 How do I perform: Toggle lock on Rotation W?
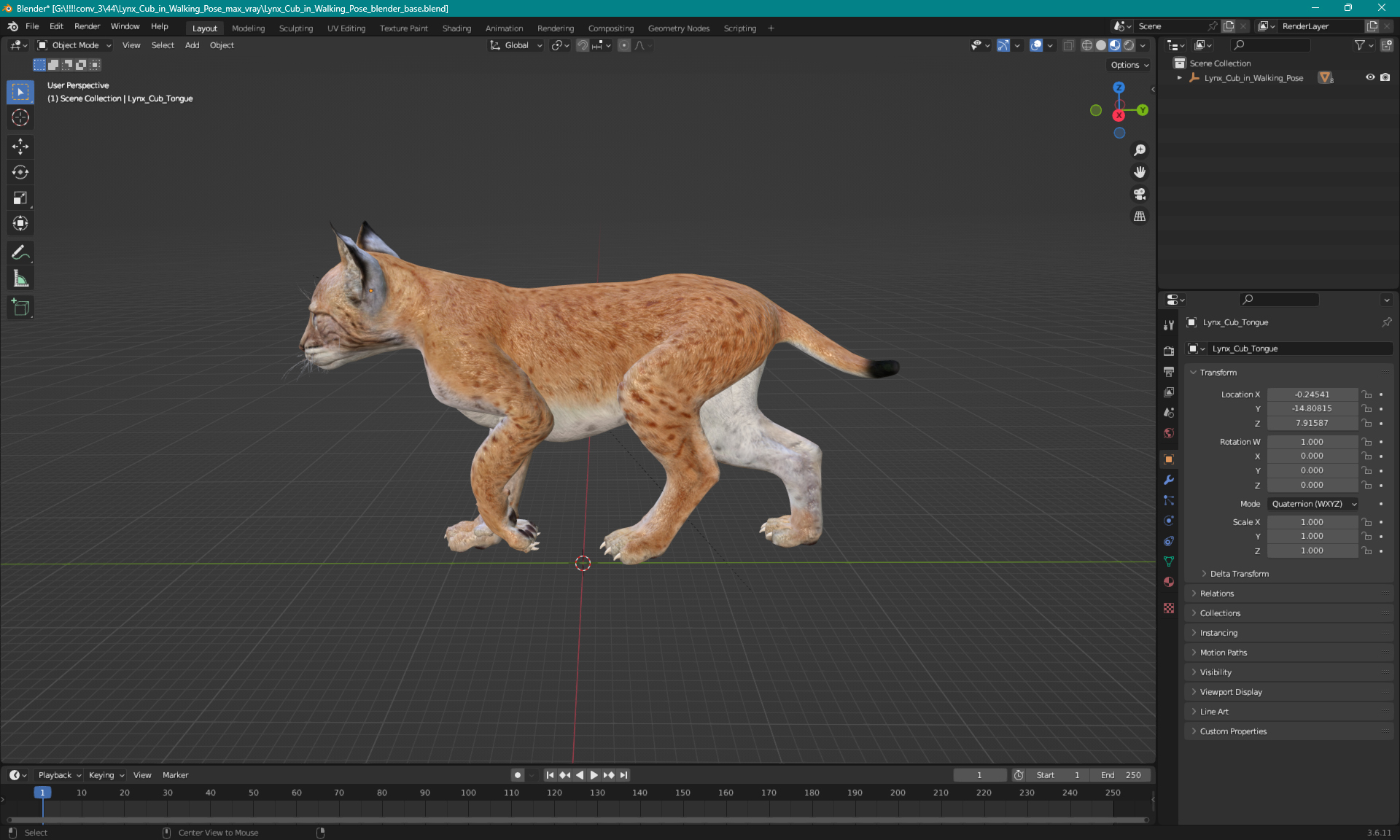(x=1367, y=442)
